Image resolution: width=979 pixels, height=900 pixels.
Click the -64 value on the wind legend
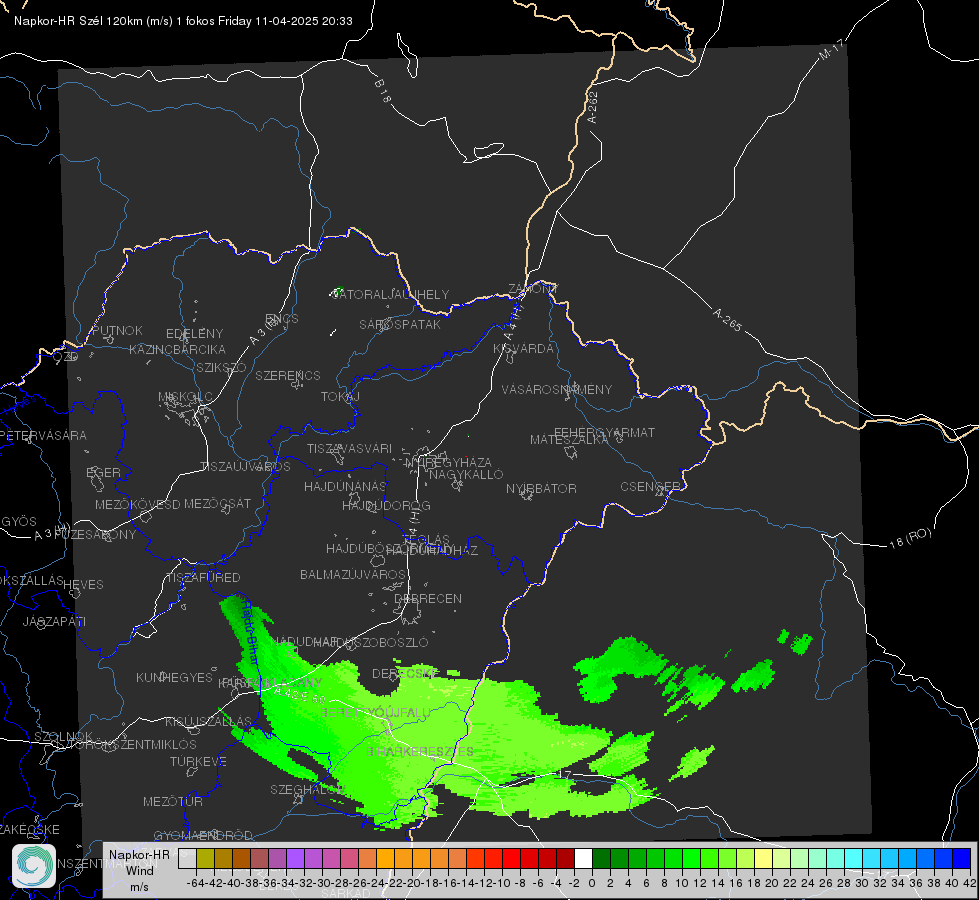pos(195,883)
